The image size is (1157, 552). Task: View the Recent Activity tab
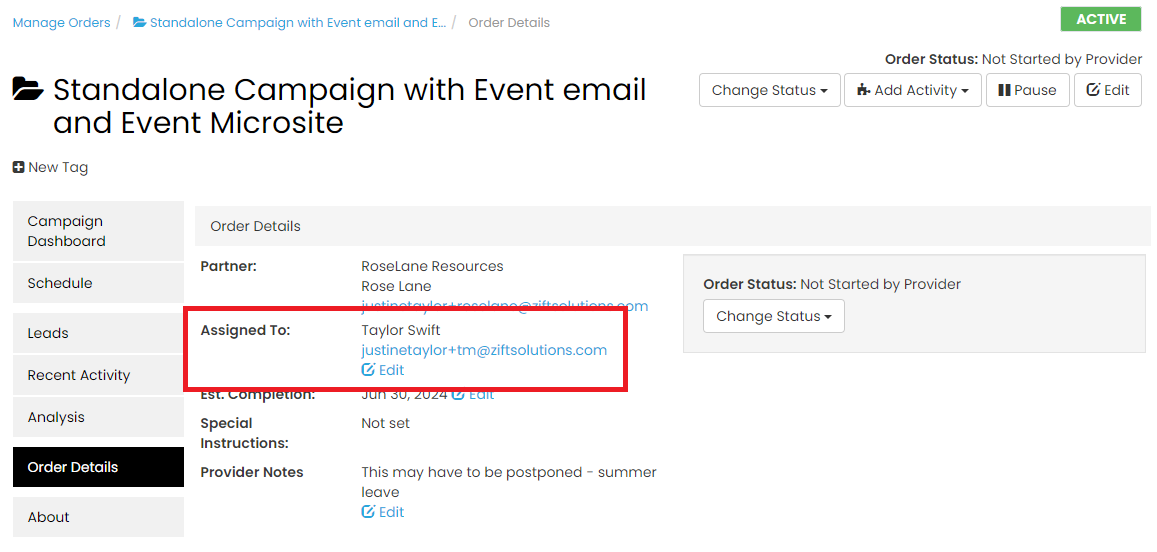[98, 375]
